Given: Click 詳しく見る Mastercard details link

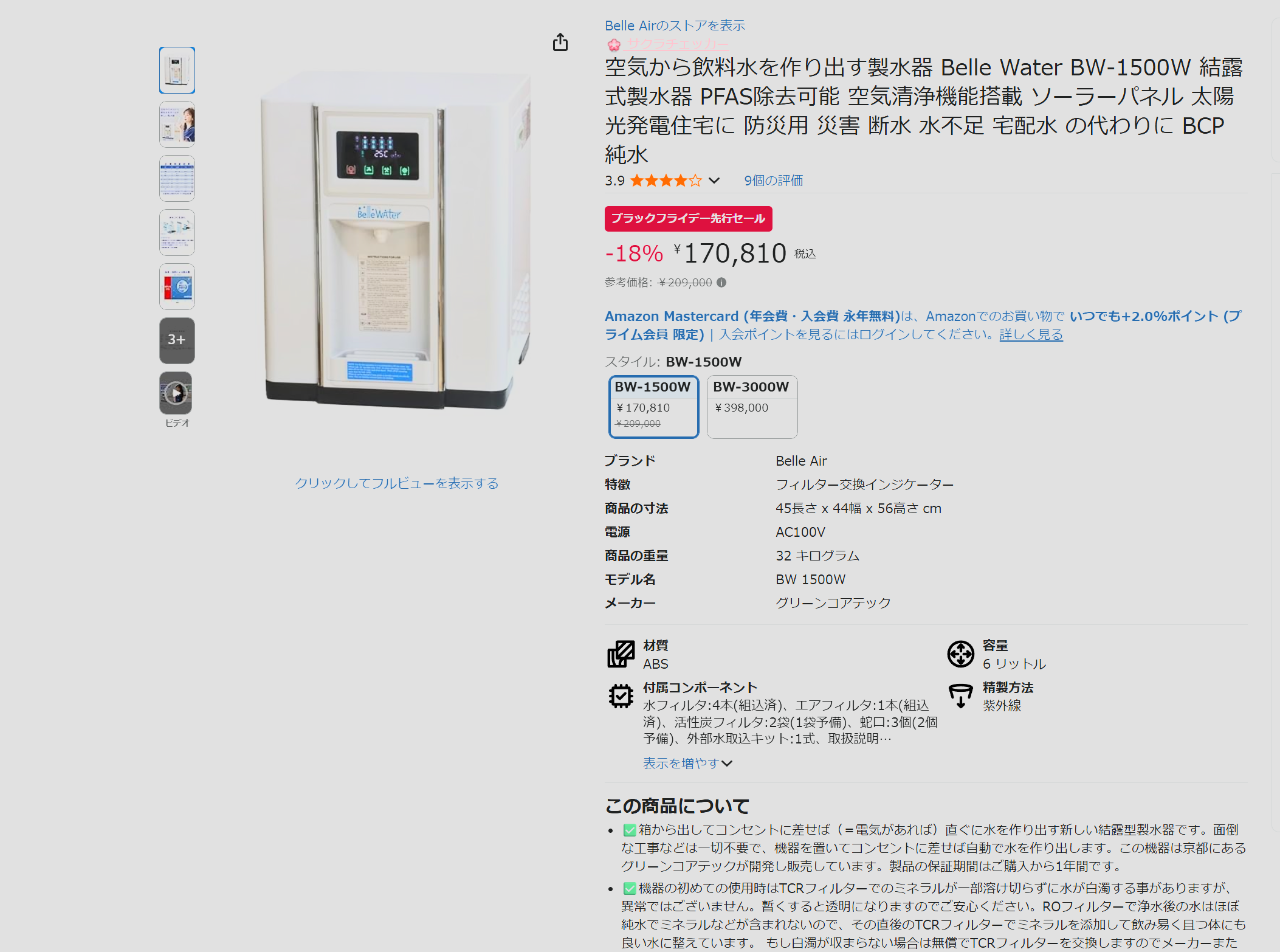Looking at the screenshot, I should [x=1031, y=334].
